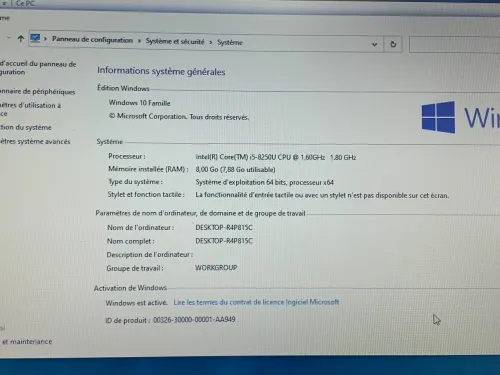The image size is (500, 375).
Task: Navigate to Système et sécurité breadcrumb
Action: click(x=175, y=41)
